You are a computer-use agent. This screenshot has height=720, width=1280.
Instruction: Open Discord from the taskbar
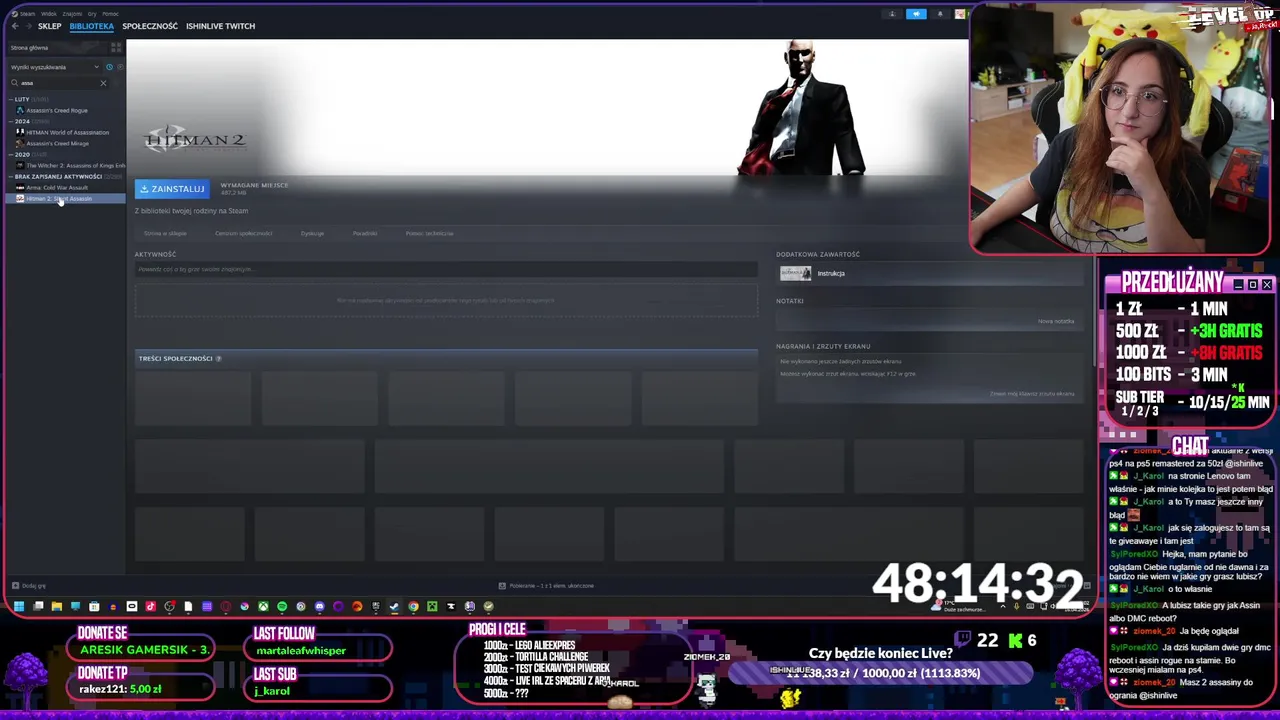click(x=319, y=606)
